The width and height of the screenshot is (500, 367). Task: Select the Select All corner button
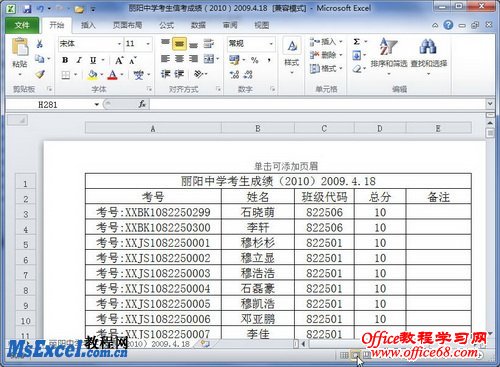click(x=18, y=120)
